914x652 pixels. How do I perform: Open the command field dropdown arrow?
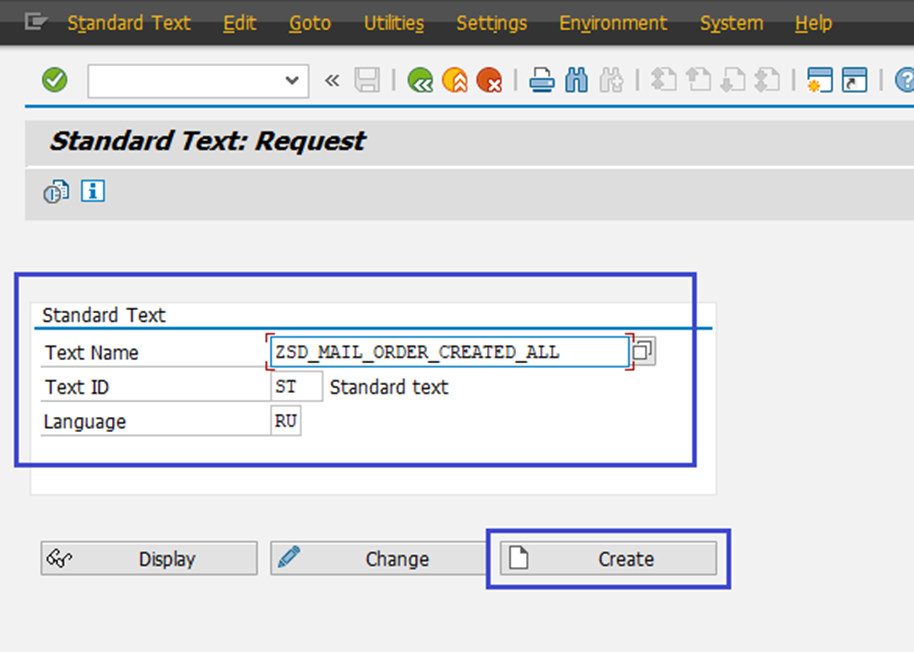(x=292, y=80)
